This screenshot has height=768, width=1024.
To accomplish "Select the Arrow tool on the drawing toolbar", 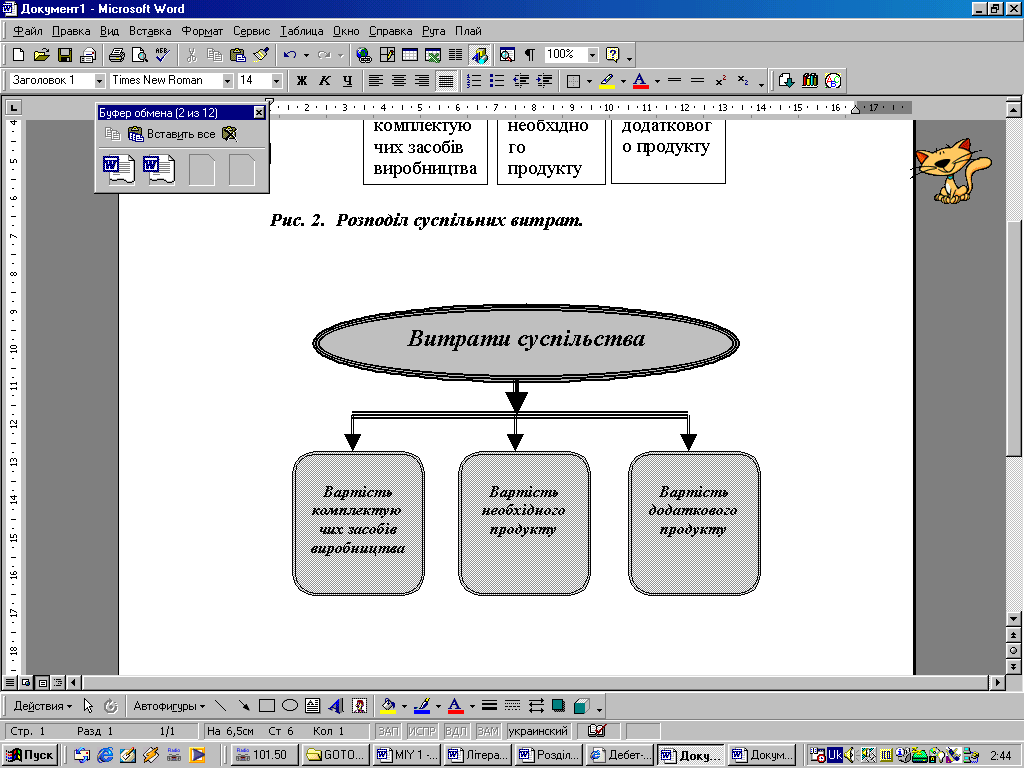I will coord(244,705).
